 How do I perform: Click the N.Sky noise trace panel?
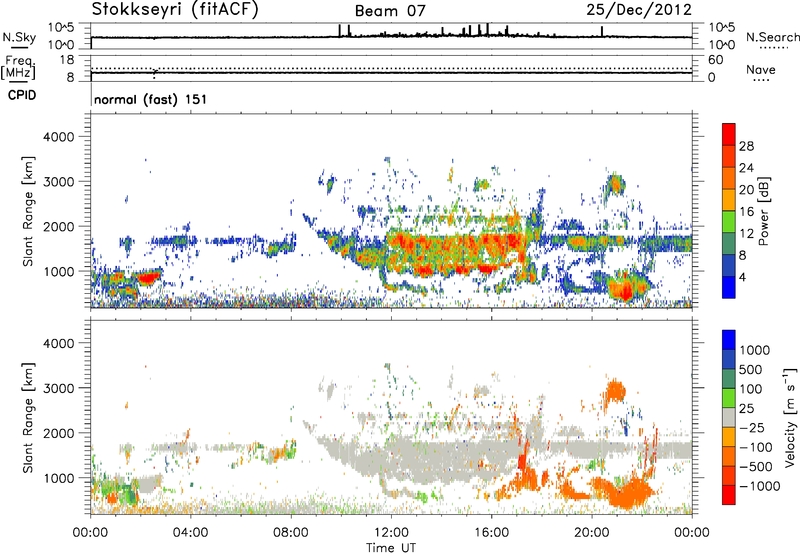point(391,36)
